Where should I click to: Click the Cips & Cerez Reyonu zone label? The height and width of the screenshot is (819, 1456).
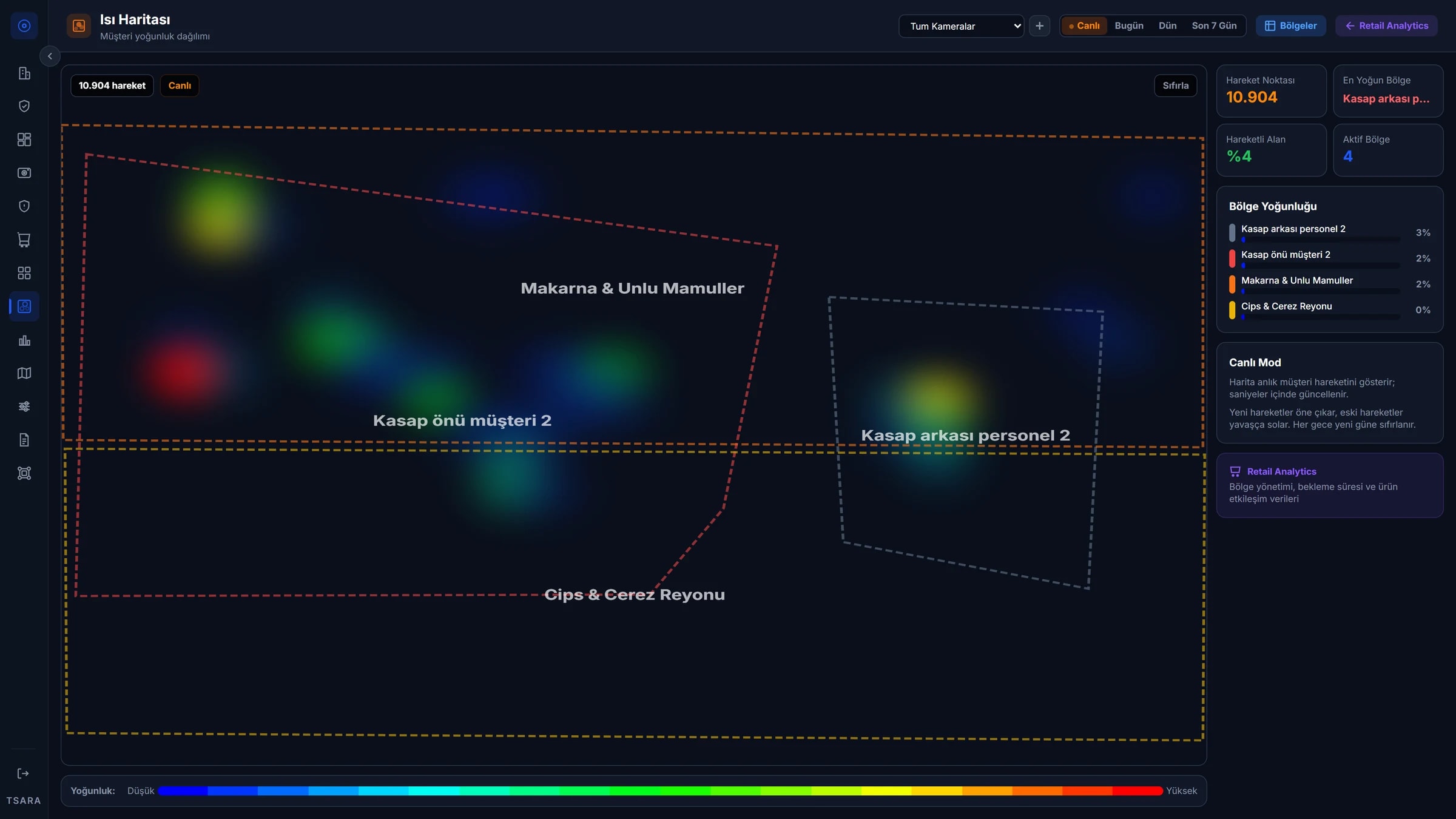click(635, 595)
